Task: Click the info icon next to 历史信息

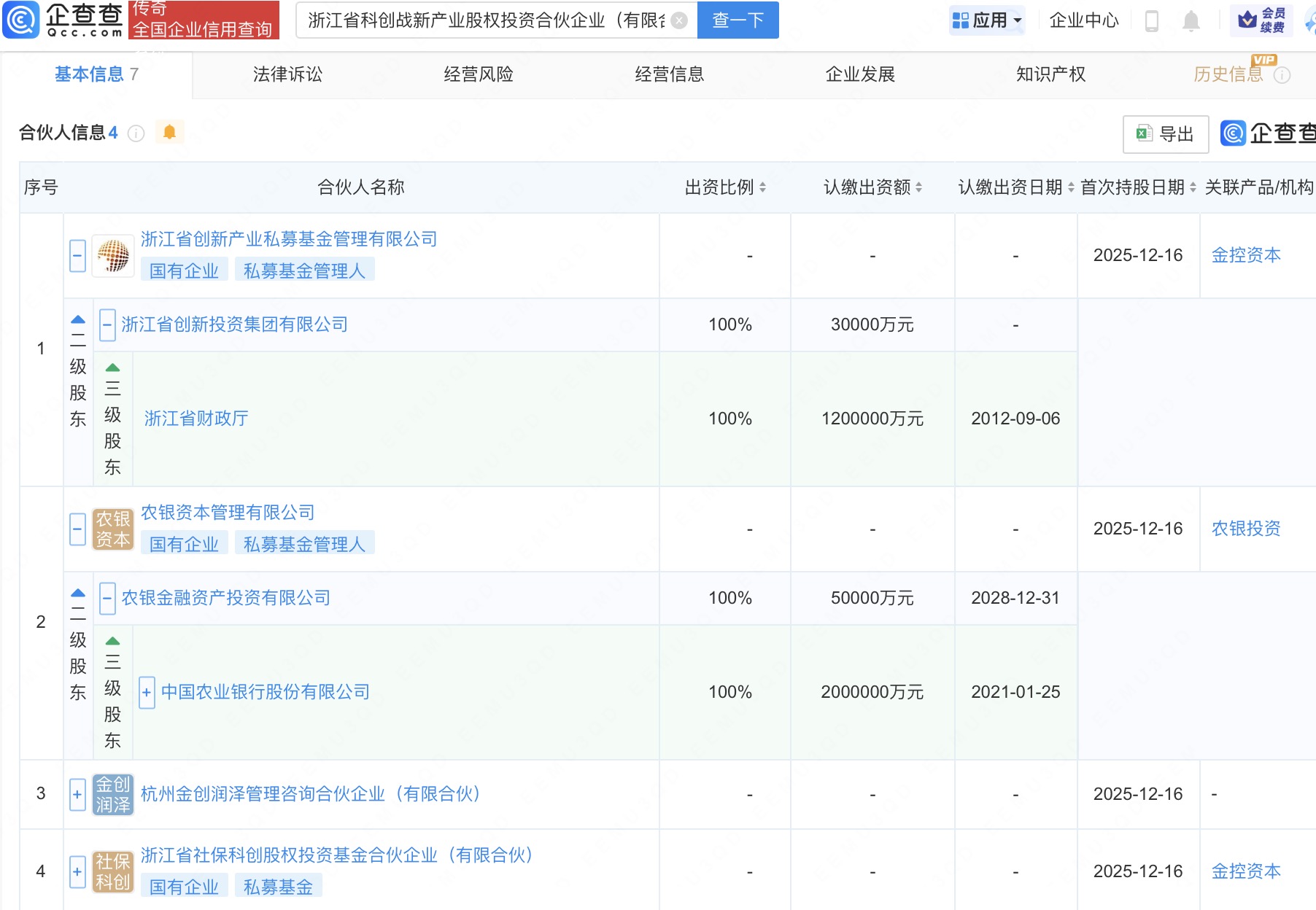Action: (x=1282, y=75)
